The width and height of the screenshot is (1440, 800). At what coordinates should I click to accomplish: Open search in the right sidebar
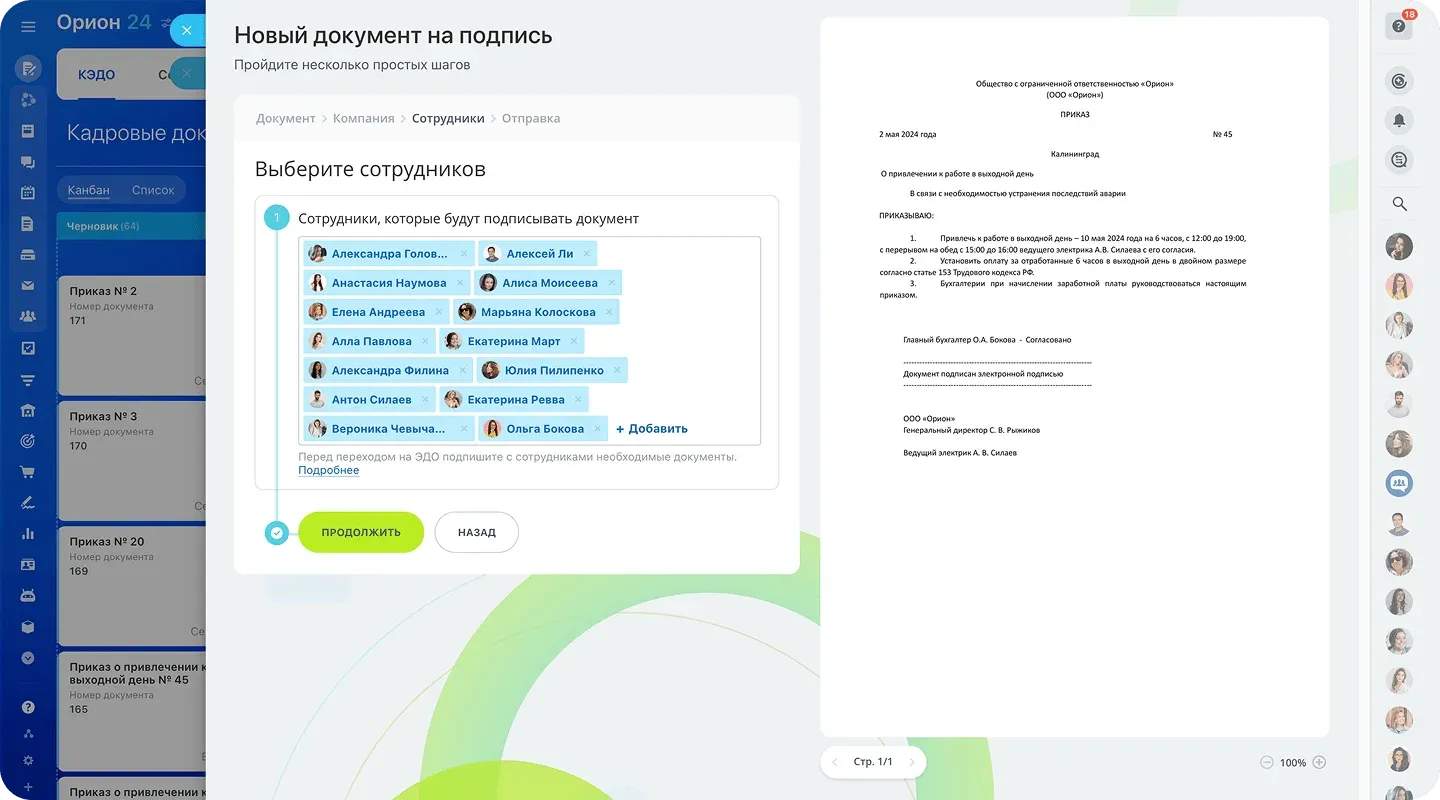(1399, 204)
